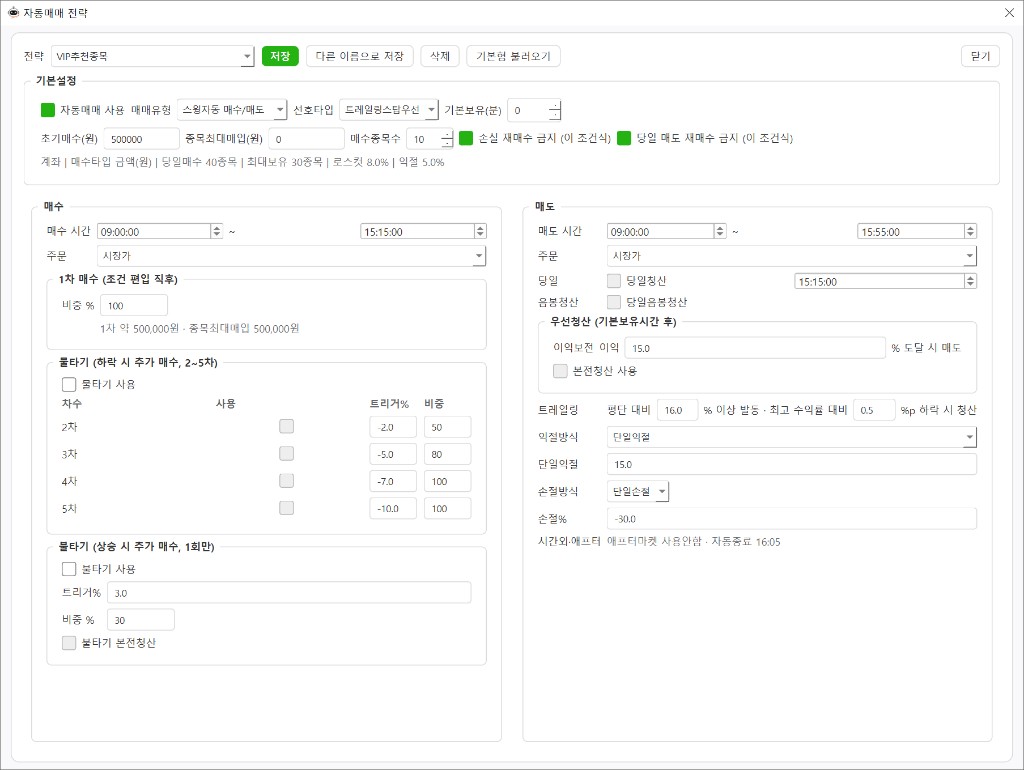Image resolution: width=1024 pixels, height=770 pixels.
Task: Click 불타기 비중 % field 30
Action: (140, 620)
